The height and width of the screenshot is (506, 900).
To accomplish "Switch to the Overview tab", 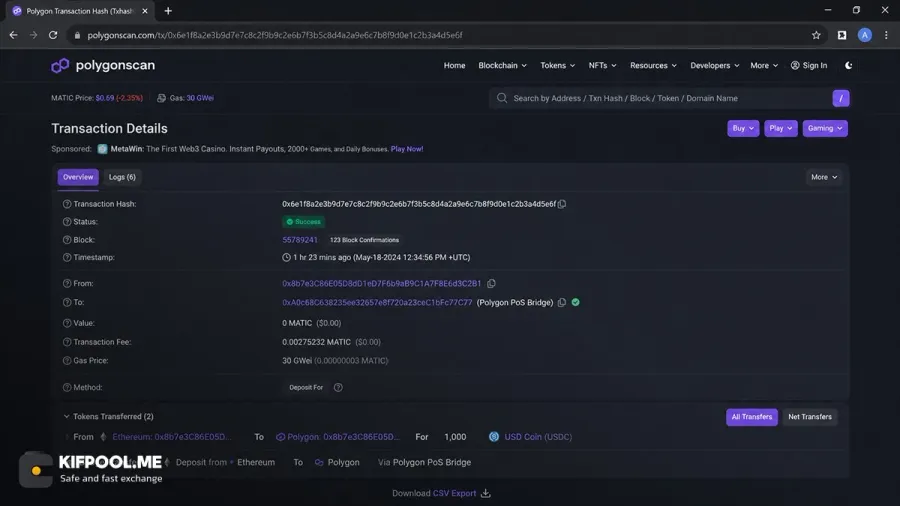I will pos(78,177).
